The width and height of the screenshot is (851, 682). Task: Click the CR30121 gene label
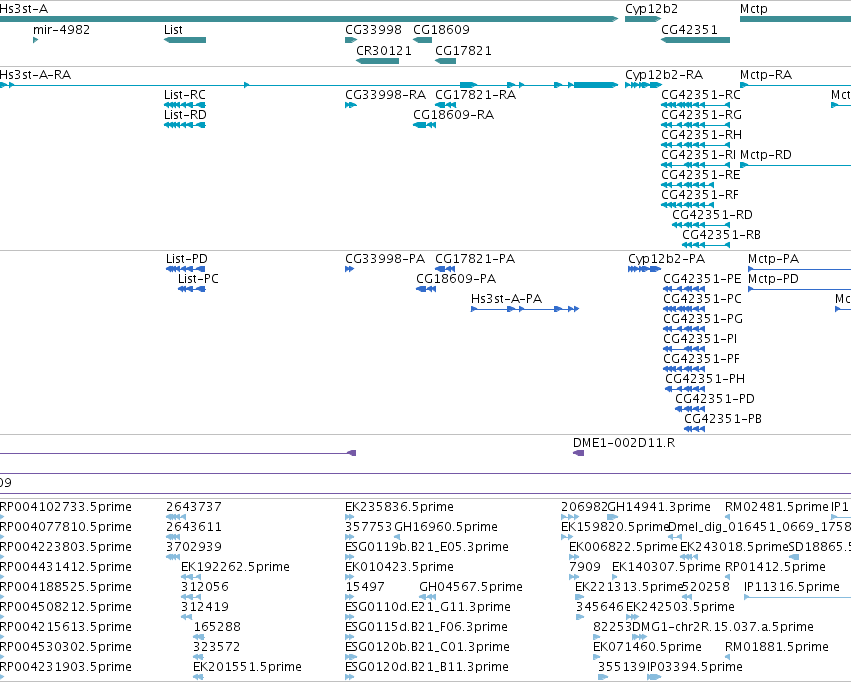point(384,50)
